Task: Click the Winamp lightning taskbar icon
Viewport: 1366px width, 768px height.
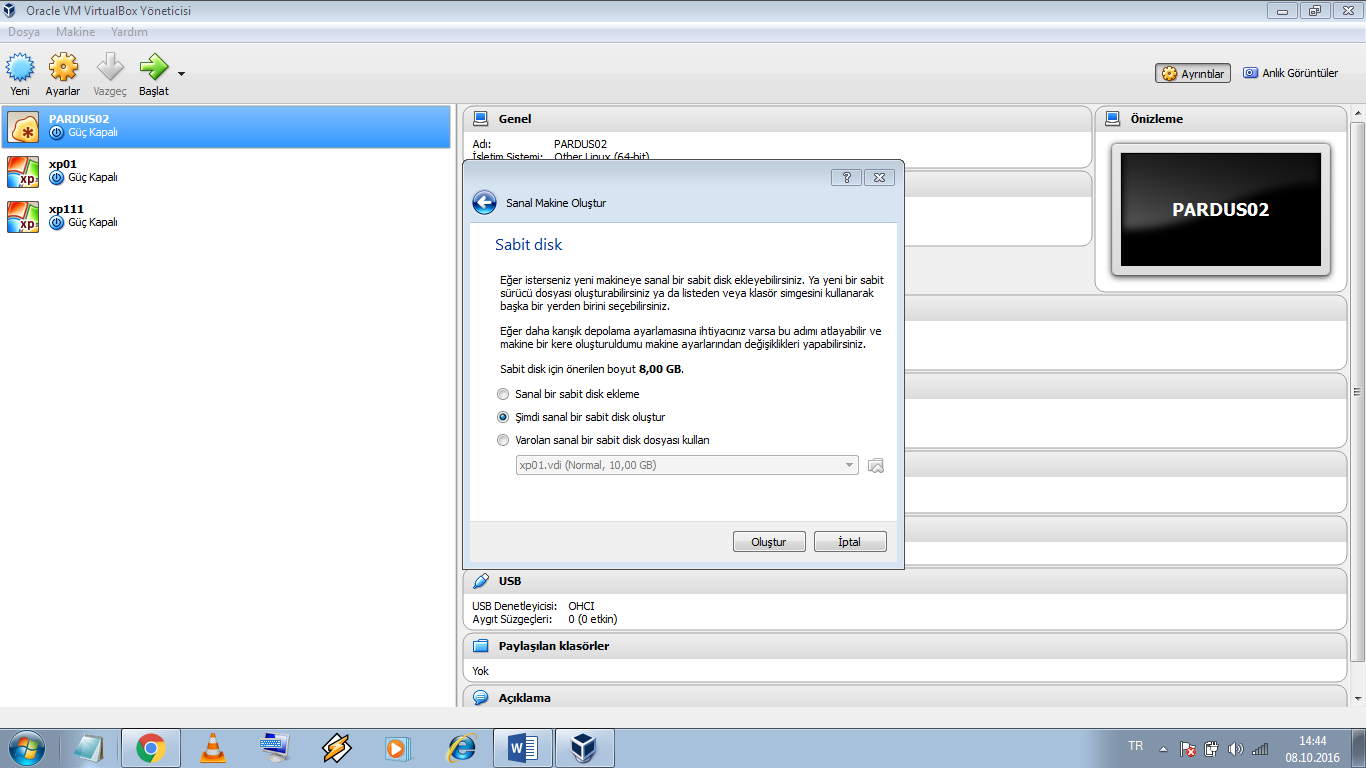Action: [337, 748]
